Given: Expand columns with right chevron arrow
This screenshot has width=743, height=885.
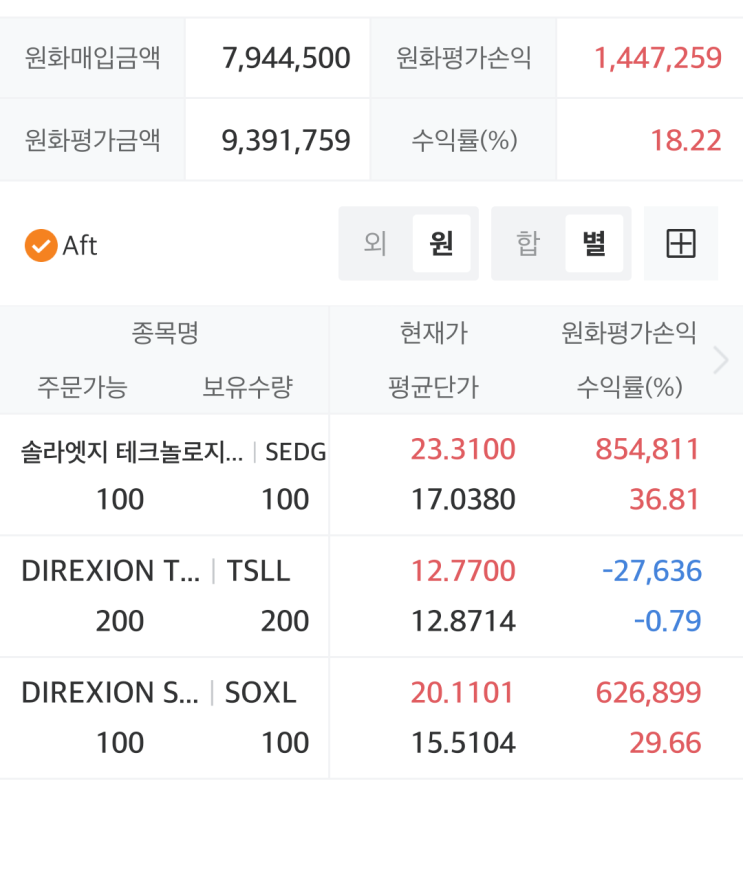Looking at the screenshot, I should [x=720, y=360].
